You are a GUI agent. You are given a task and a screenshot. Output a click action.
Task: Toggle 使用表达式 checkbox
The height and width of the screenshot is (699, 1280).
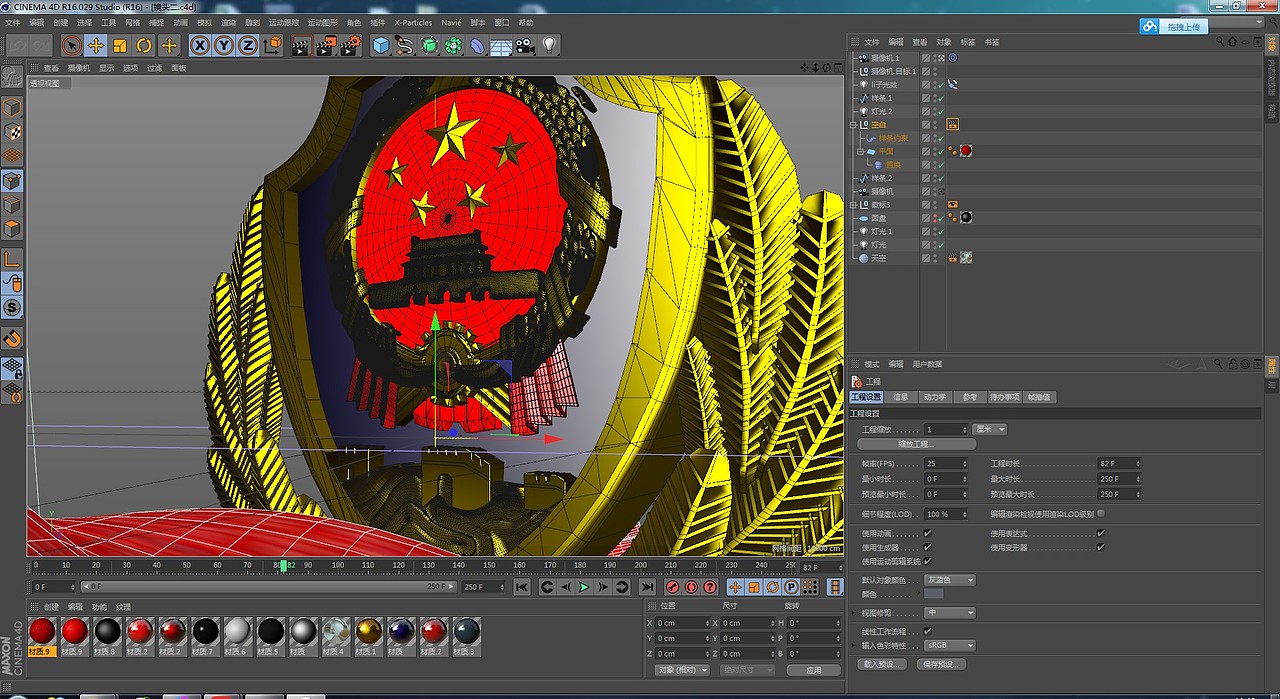click(1100, 534)
